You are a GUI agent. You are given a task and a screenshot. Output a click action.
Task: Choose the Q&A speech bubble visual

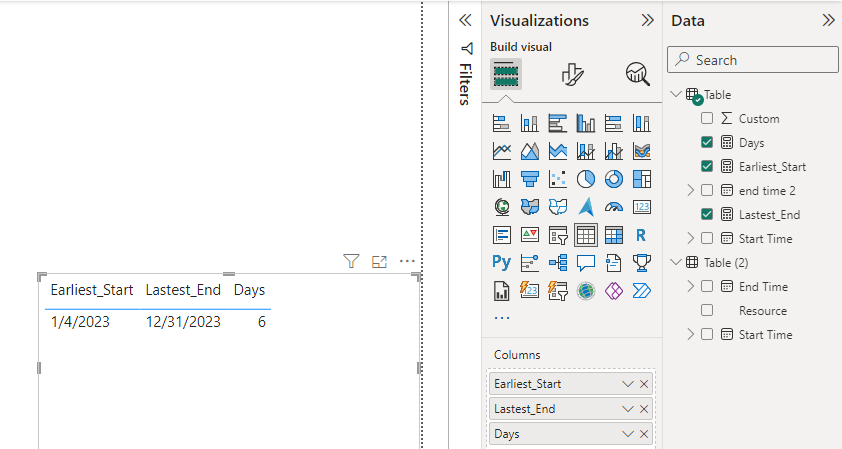[x=585, y=263]
